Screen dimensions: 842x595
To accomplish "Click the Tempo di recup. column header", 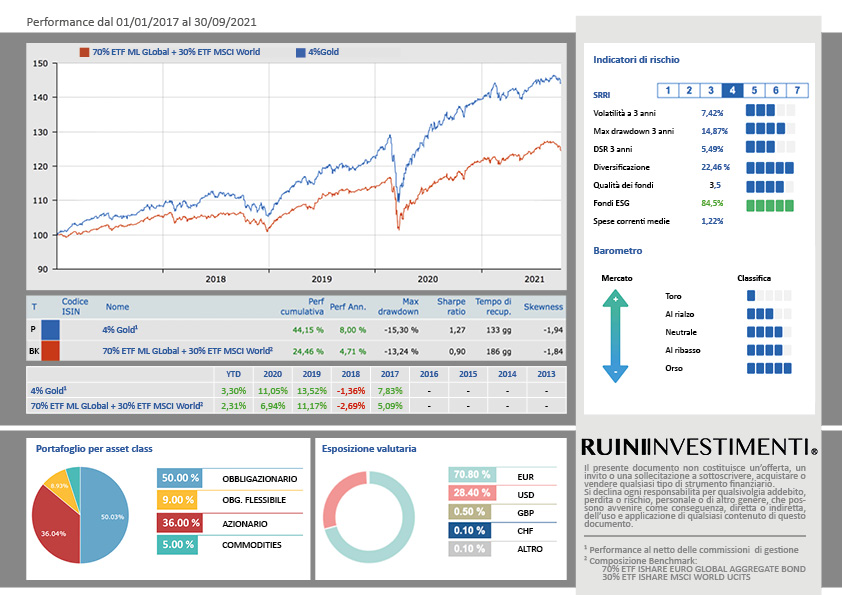I will tap(493, 307).
